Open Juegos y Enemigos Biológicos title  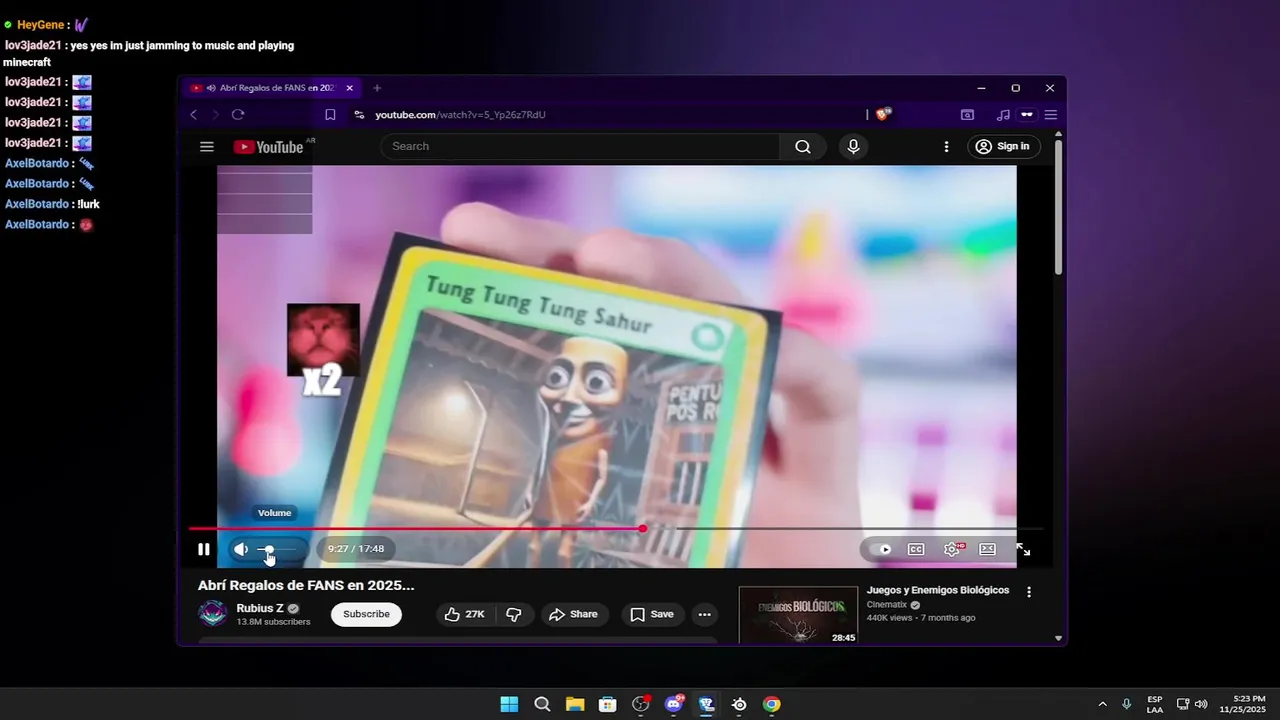[938, 590]
